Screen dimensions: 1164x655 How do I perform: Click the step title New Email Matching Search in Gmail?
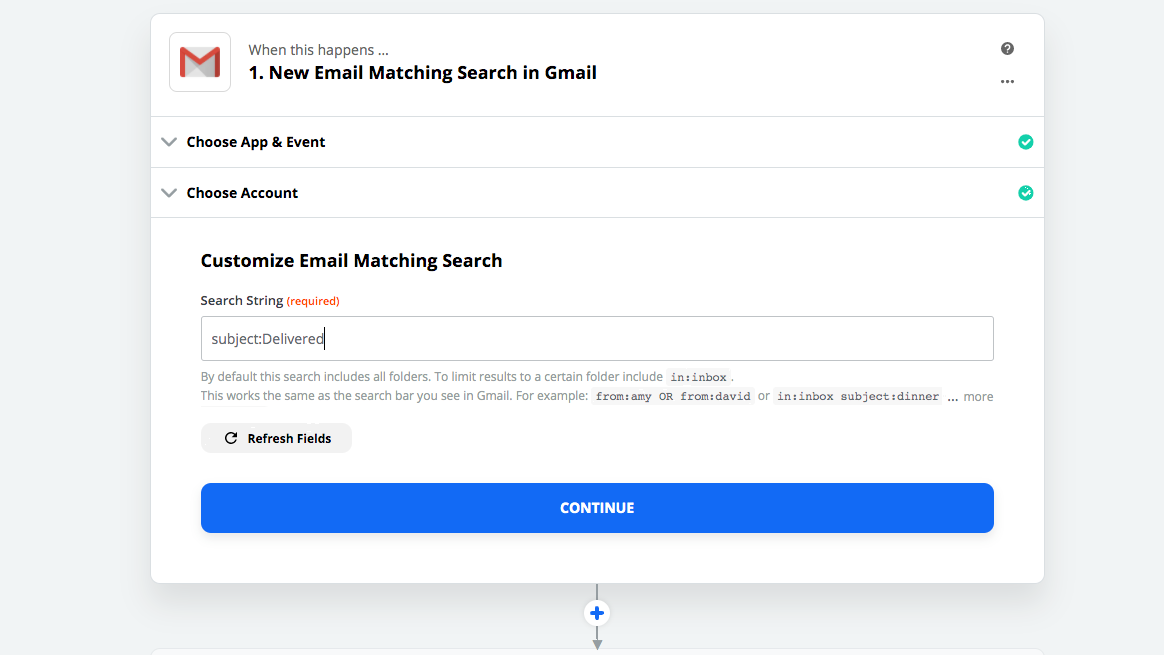pos(422,73)
